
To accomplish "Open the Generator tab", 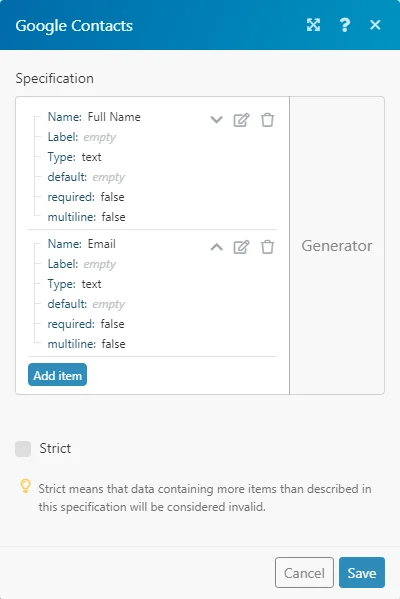I will point(337,246).
